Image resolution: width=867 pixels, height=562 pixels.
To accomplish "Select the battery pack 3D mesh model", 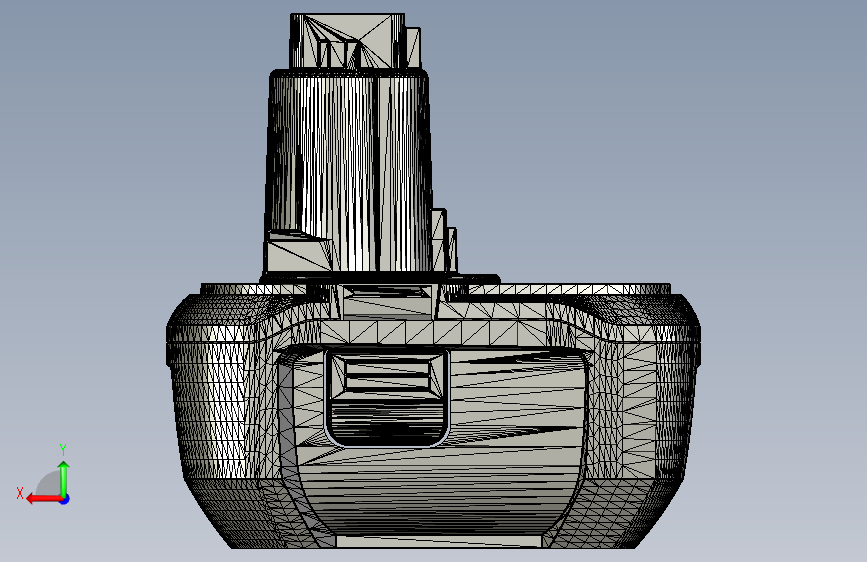I will point(434,281).
